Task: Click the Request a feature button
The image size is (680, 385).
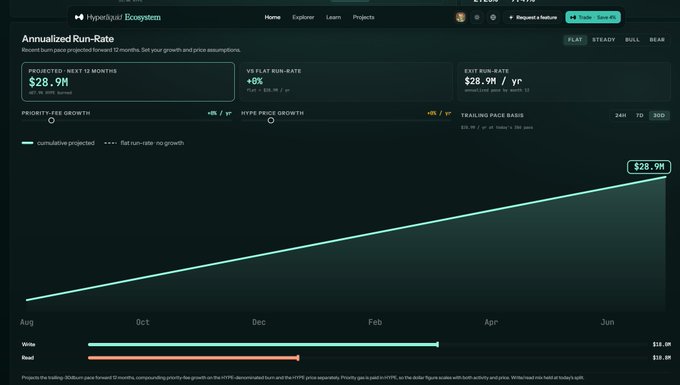Action: click(533, 17)
